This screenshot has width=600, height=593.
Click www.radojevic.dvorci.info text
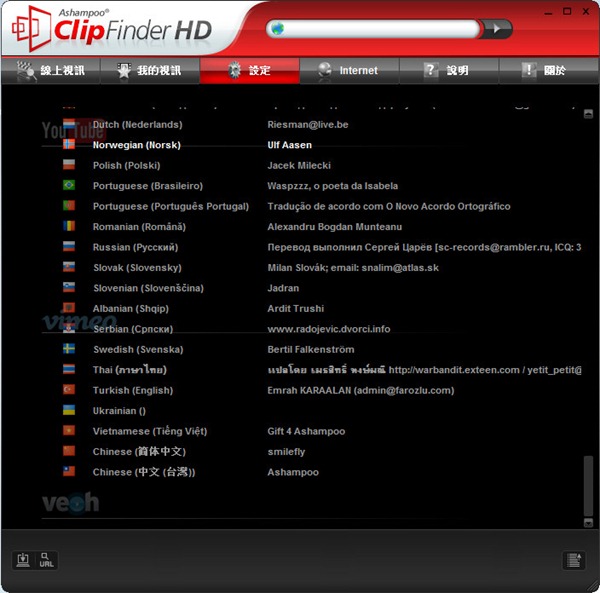[x=329, y=329]
